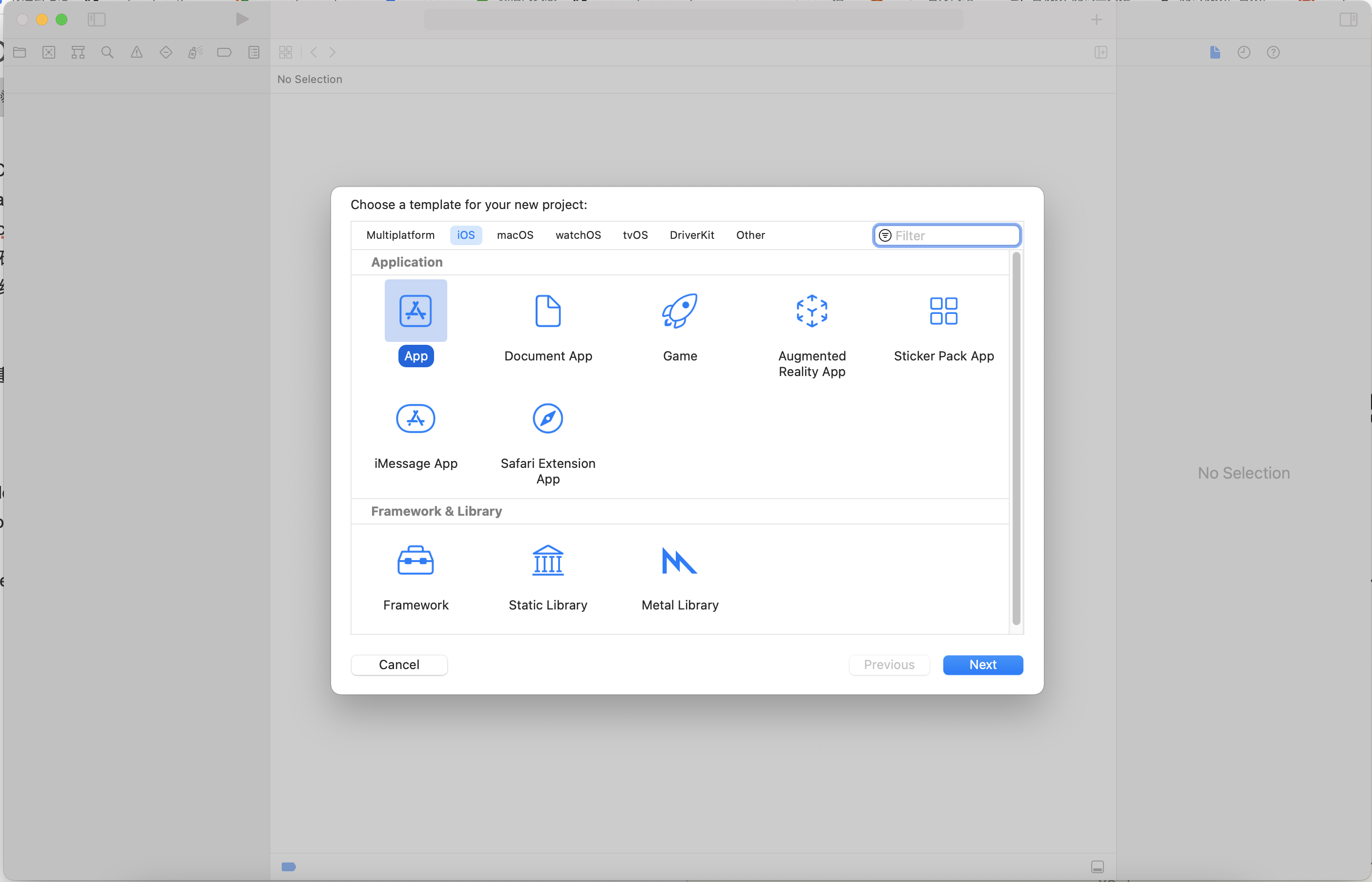Click the filter funnel icon in search field
The image size is (1372, 882).
tap(885, 235)
